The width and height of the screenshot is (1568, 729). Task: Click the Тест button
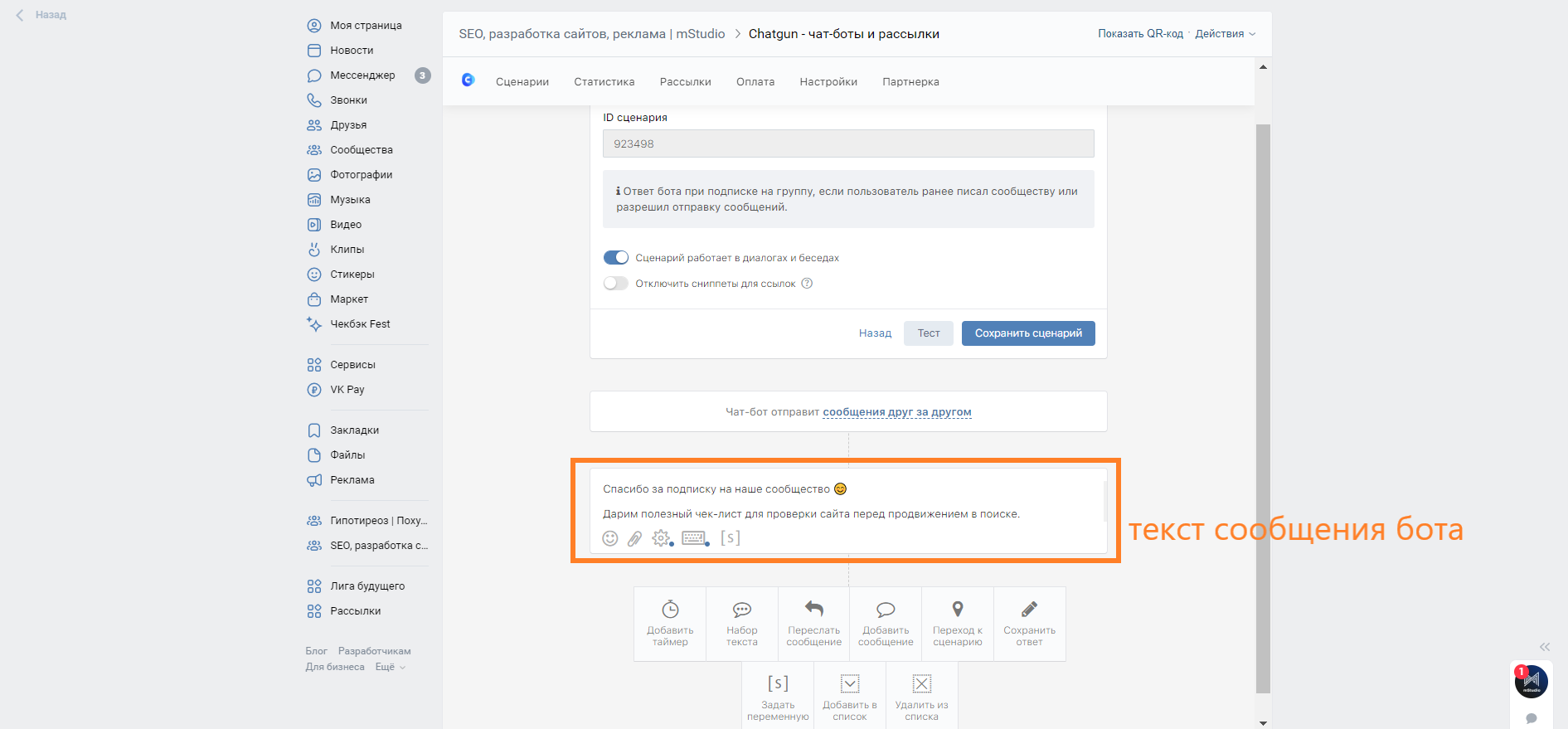coord(929,333)
